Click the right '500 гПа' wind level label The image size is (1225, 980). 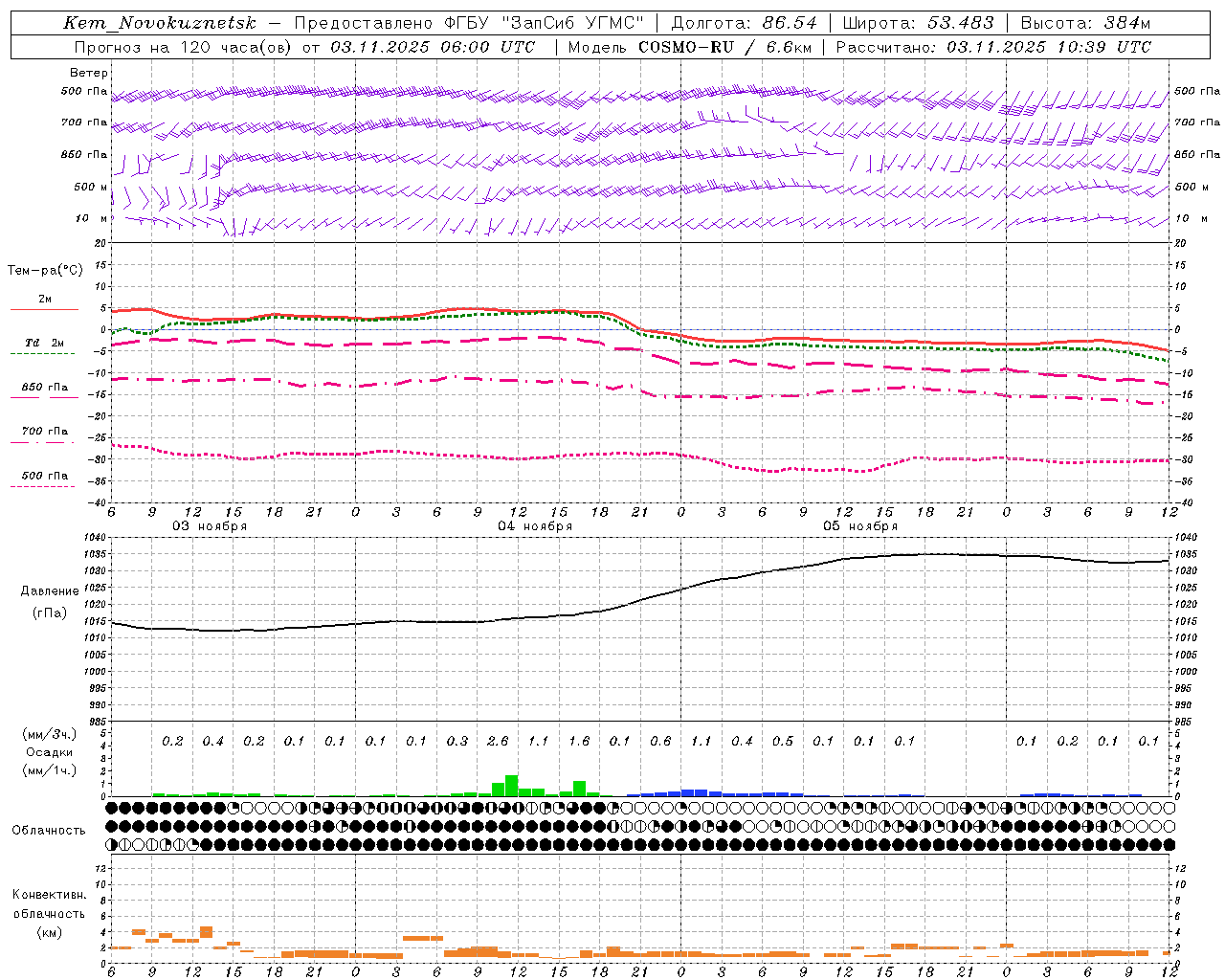click(1197, 91)
